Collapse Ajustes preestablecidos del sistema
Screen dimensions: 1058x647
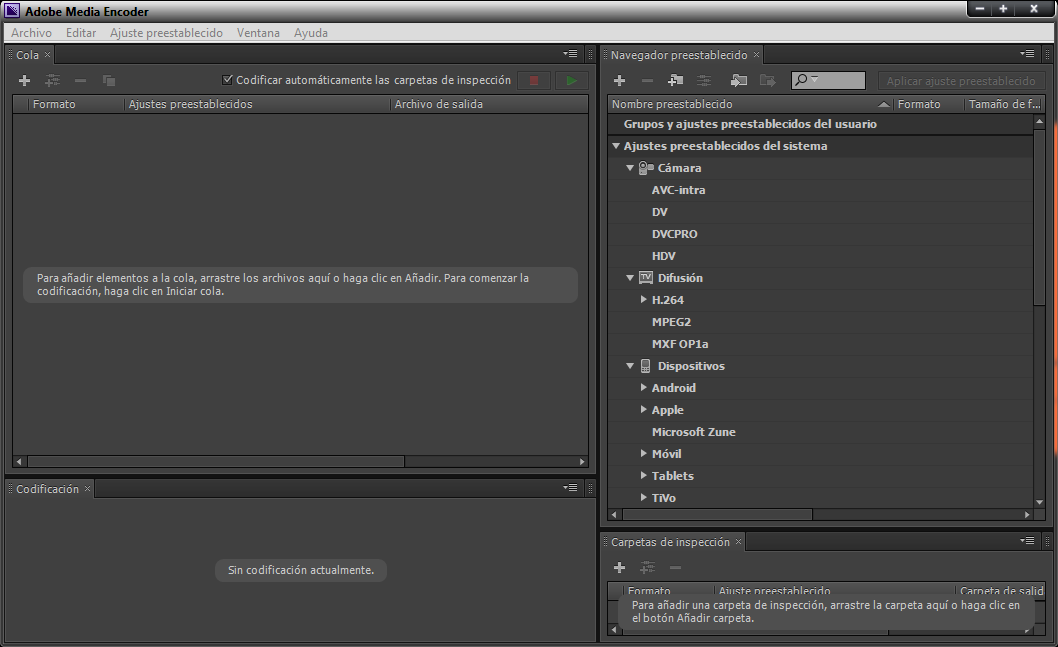pos(615,146)
